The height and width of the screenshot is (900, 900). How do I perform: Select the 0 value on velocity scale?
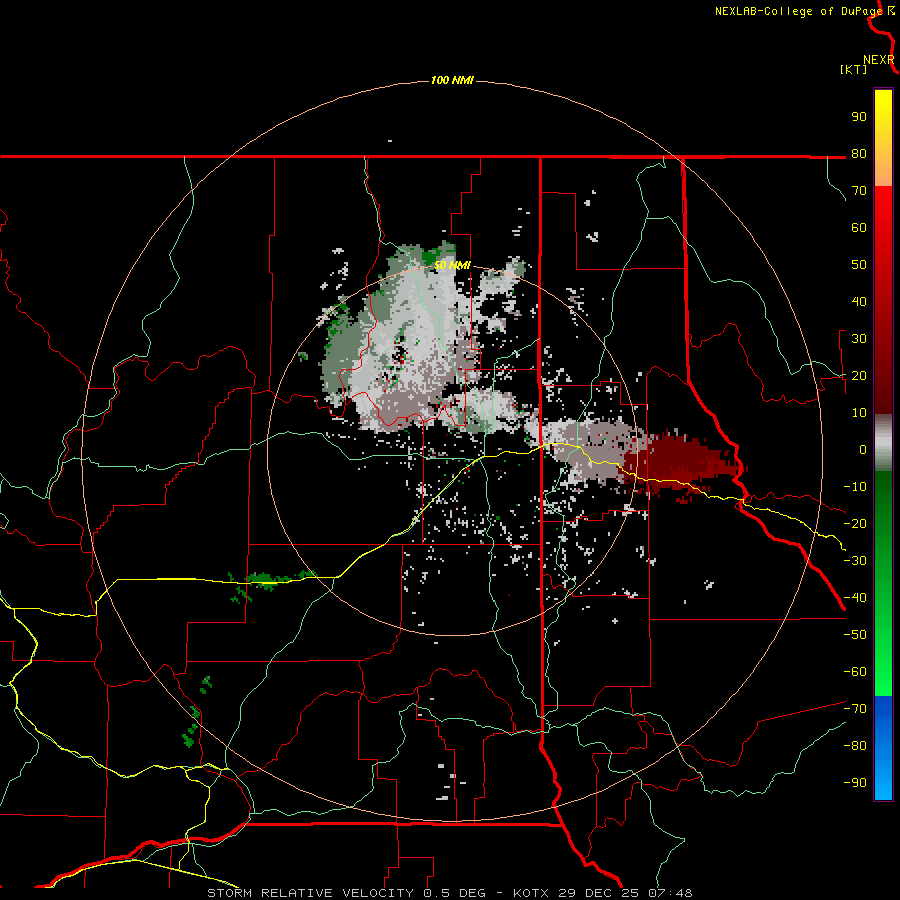click(863, 450)
